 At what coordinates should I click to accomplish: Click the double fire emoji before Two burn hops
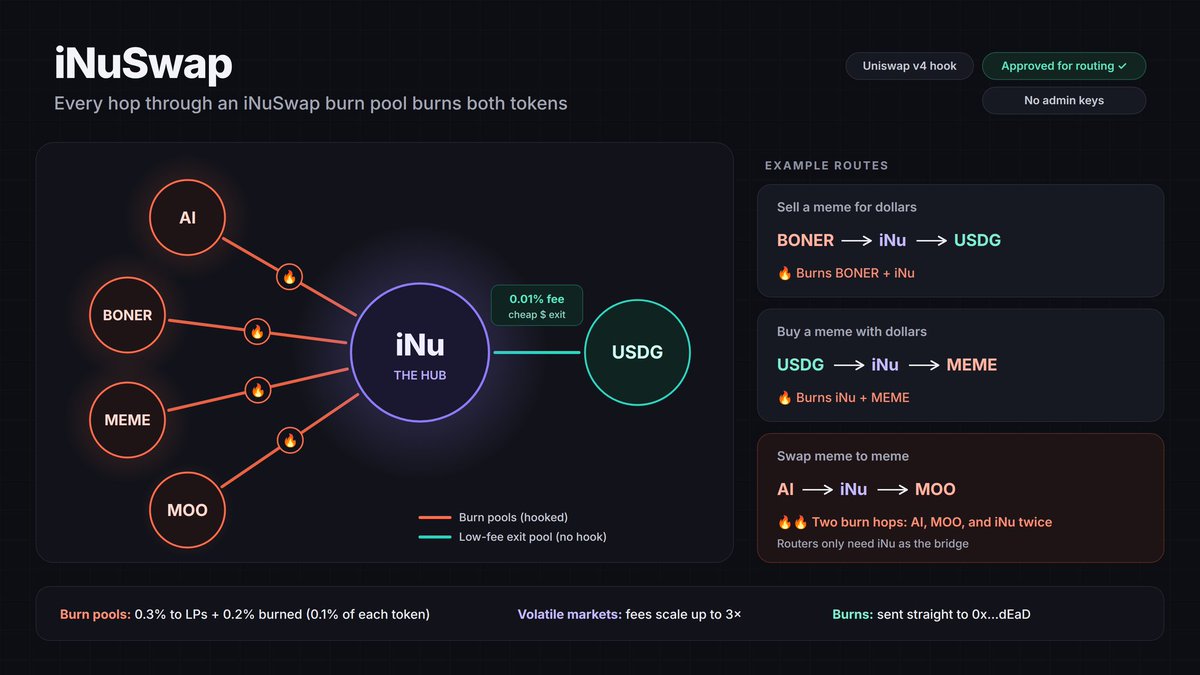coord(792,522)
